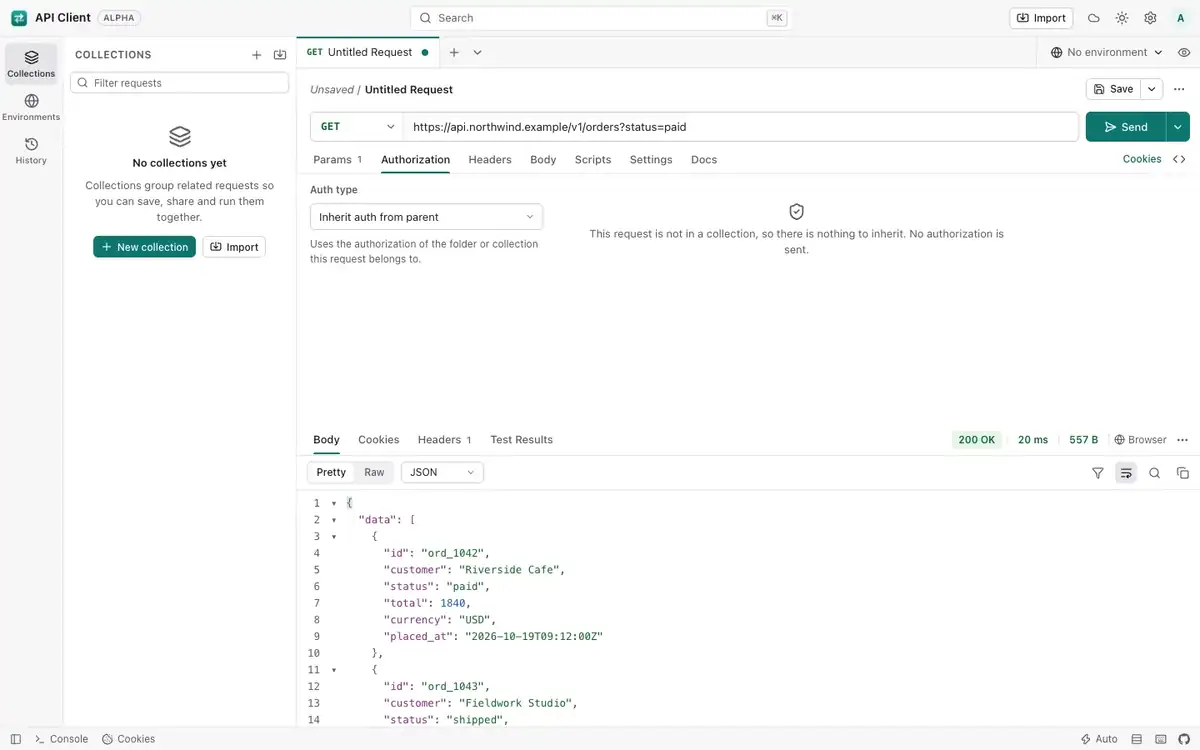
Task: Switch to the Settings tab
Action: pyautogui.click(x=651, y=159)
